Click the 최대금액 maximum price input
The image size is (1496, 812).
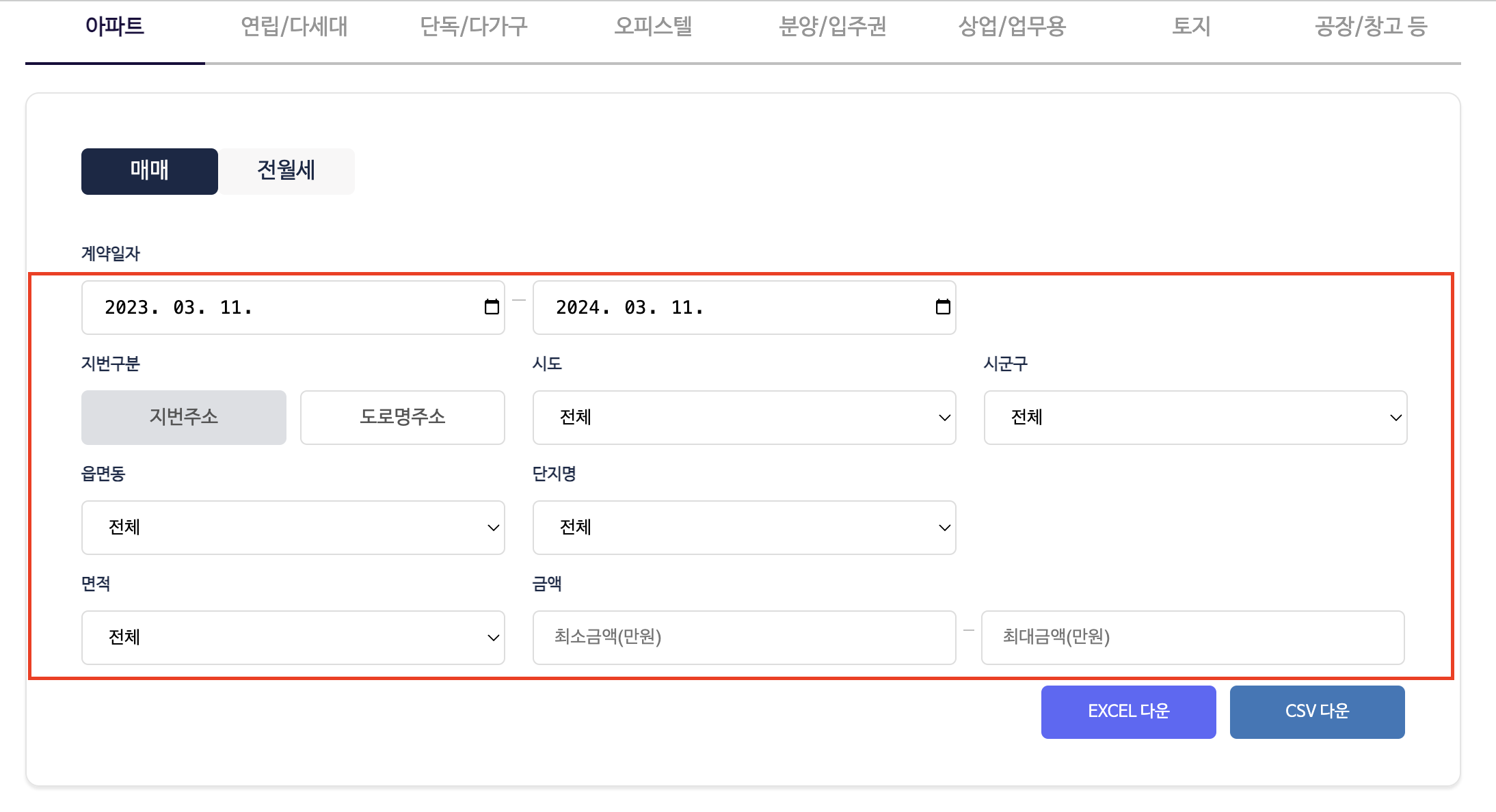click(1192, 637)
